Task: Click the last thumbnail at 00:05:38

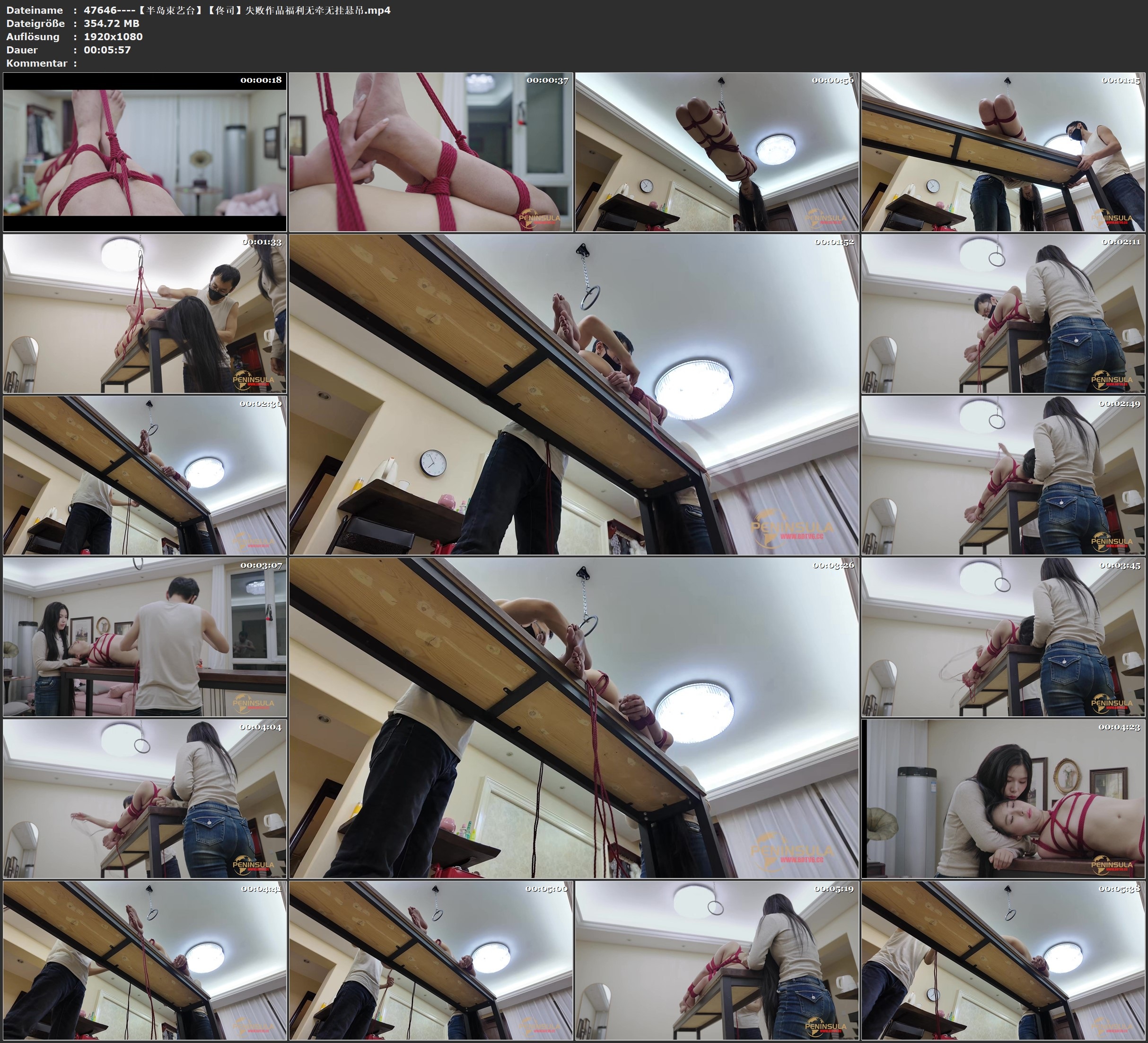Action: click(1003, 960)
